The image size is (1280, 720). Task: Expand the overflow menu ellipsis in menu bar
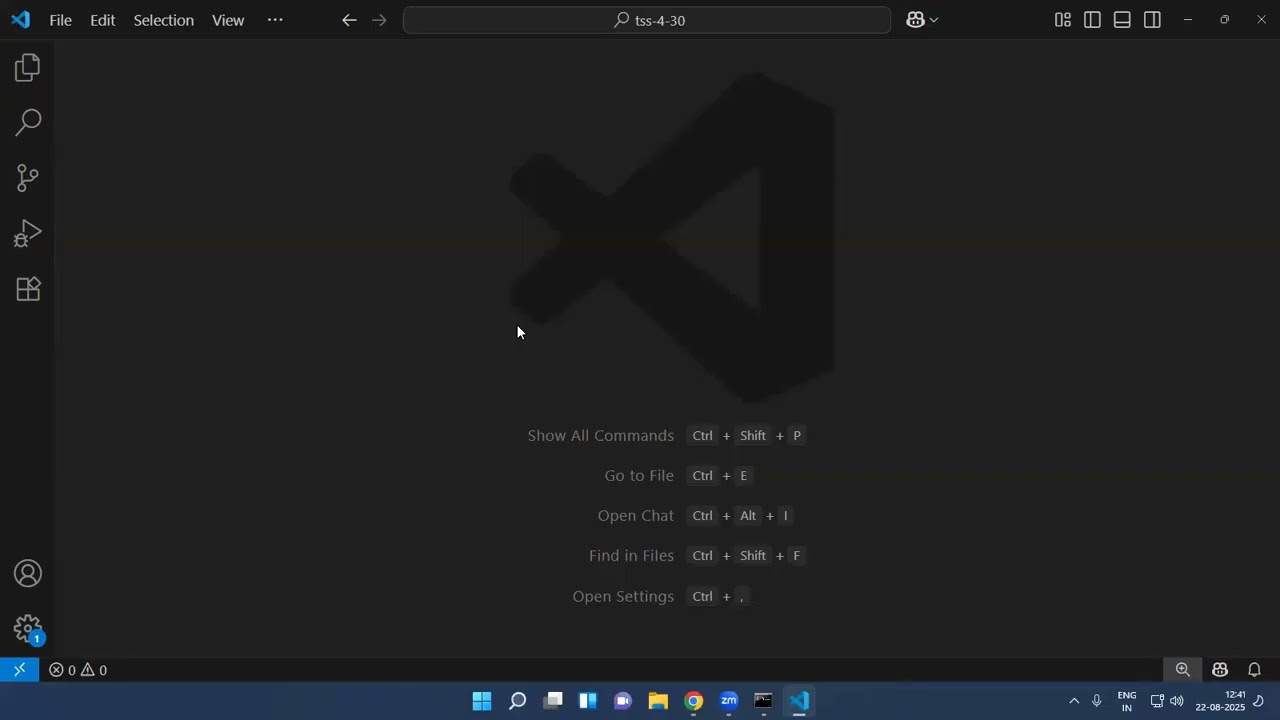(275, 20)
